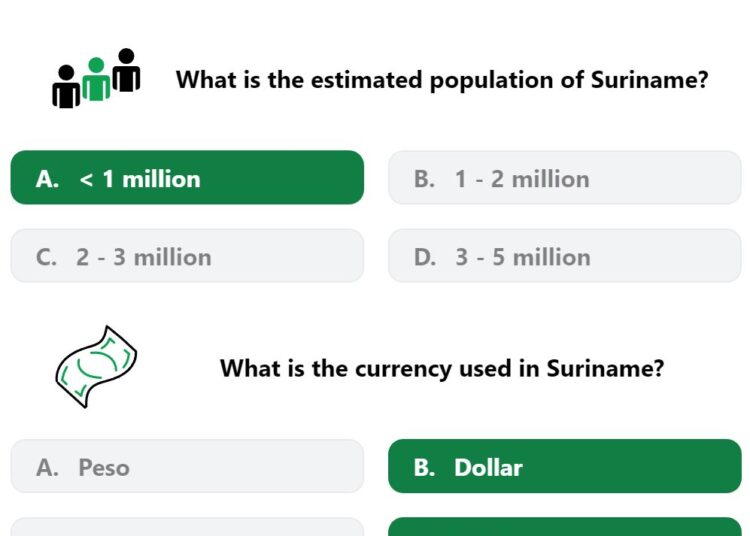Select the 'Dollar' currency answer
750x536 pixels.
point(564,466)
